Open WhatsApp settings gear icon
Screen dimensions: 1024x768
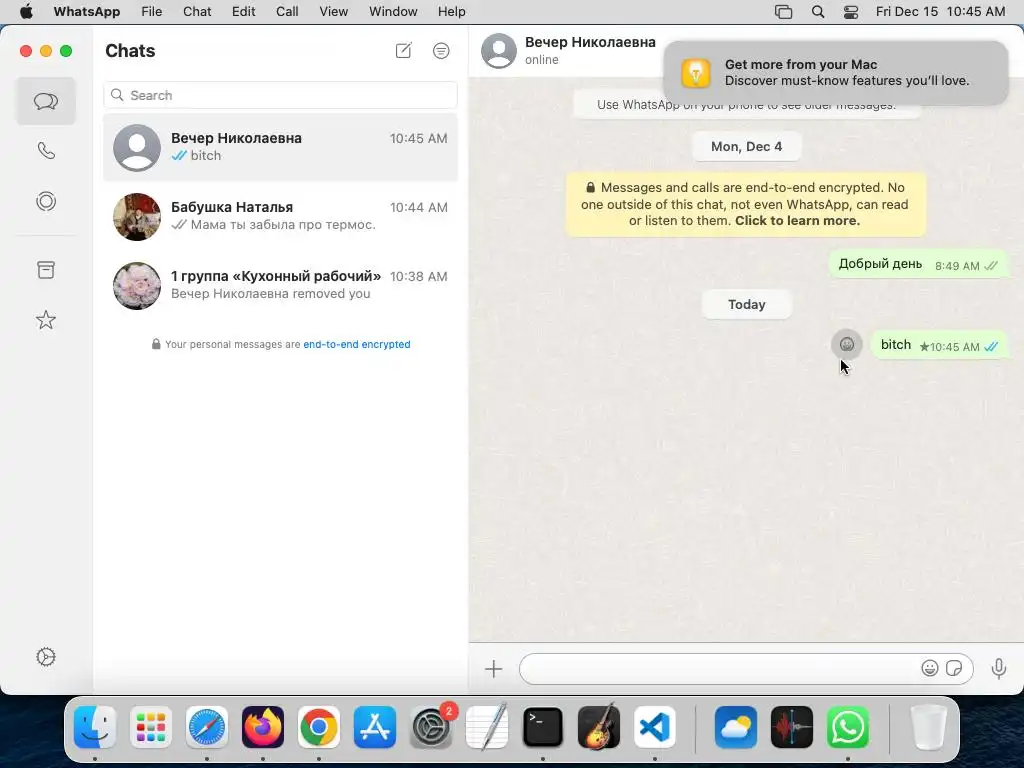pyautogui.click(x=46, y=657)
